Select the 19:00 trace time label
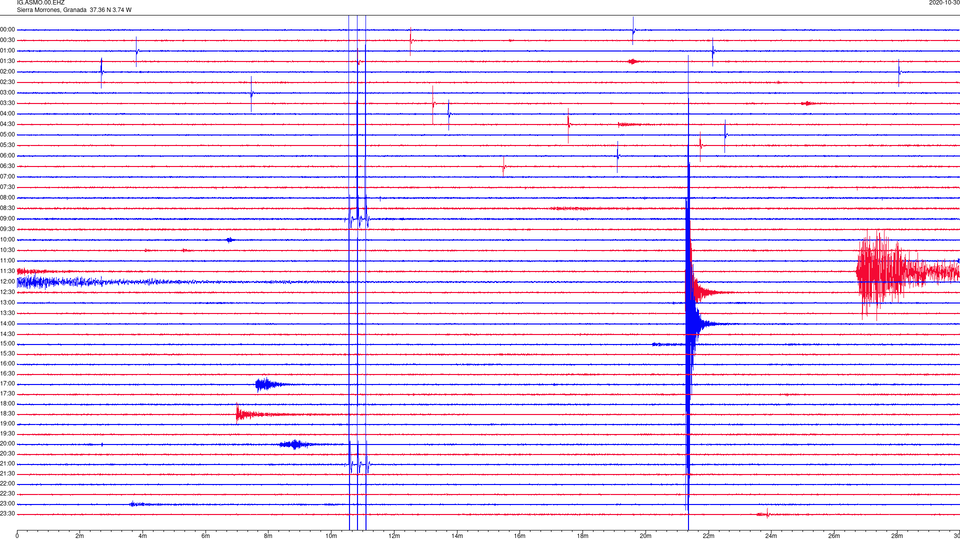 pos(8,424)
